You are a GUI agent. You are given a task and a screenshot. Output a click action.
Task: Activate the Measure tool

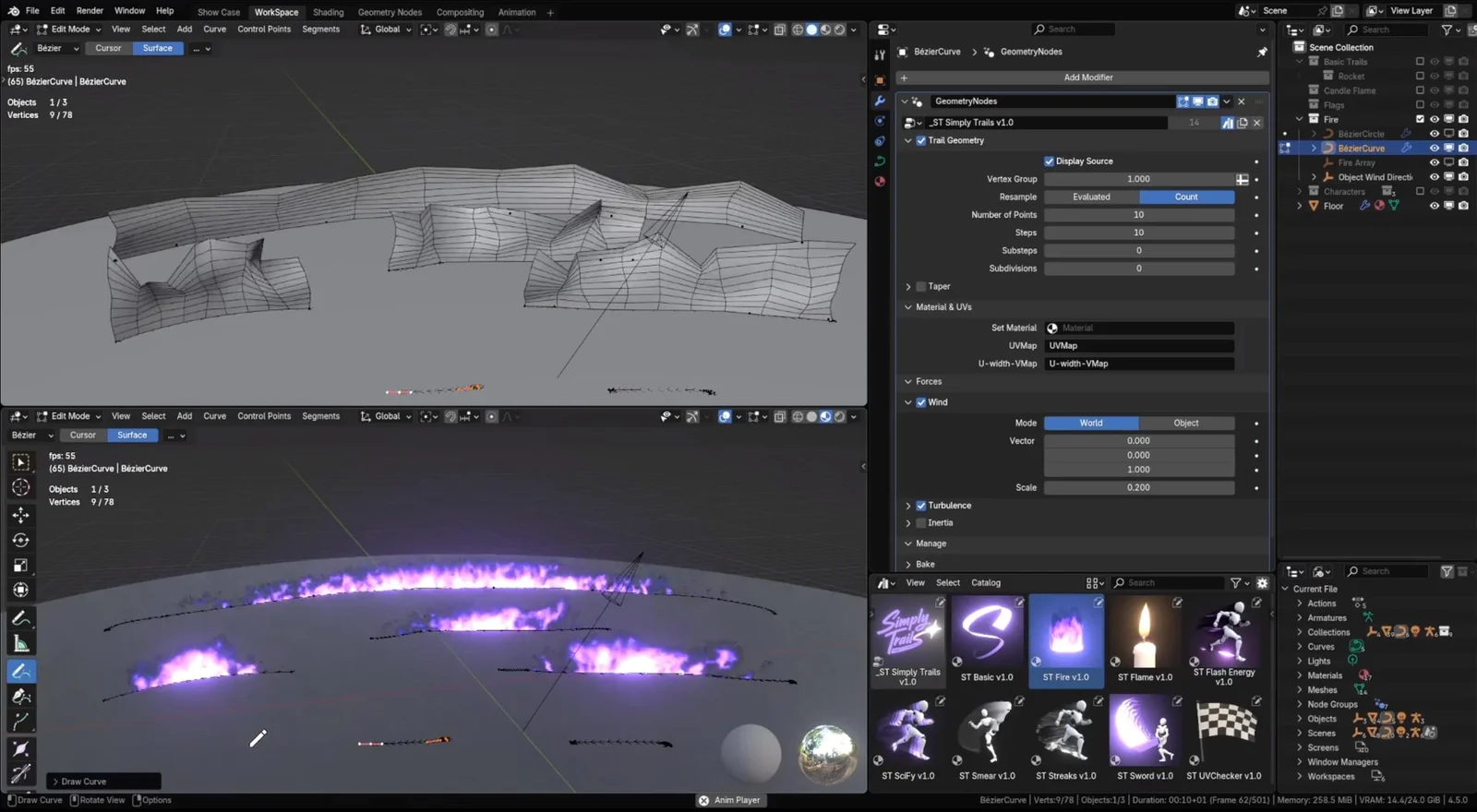20,644
